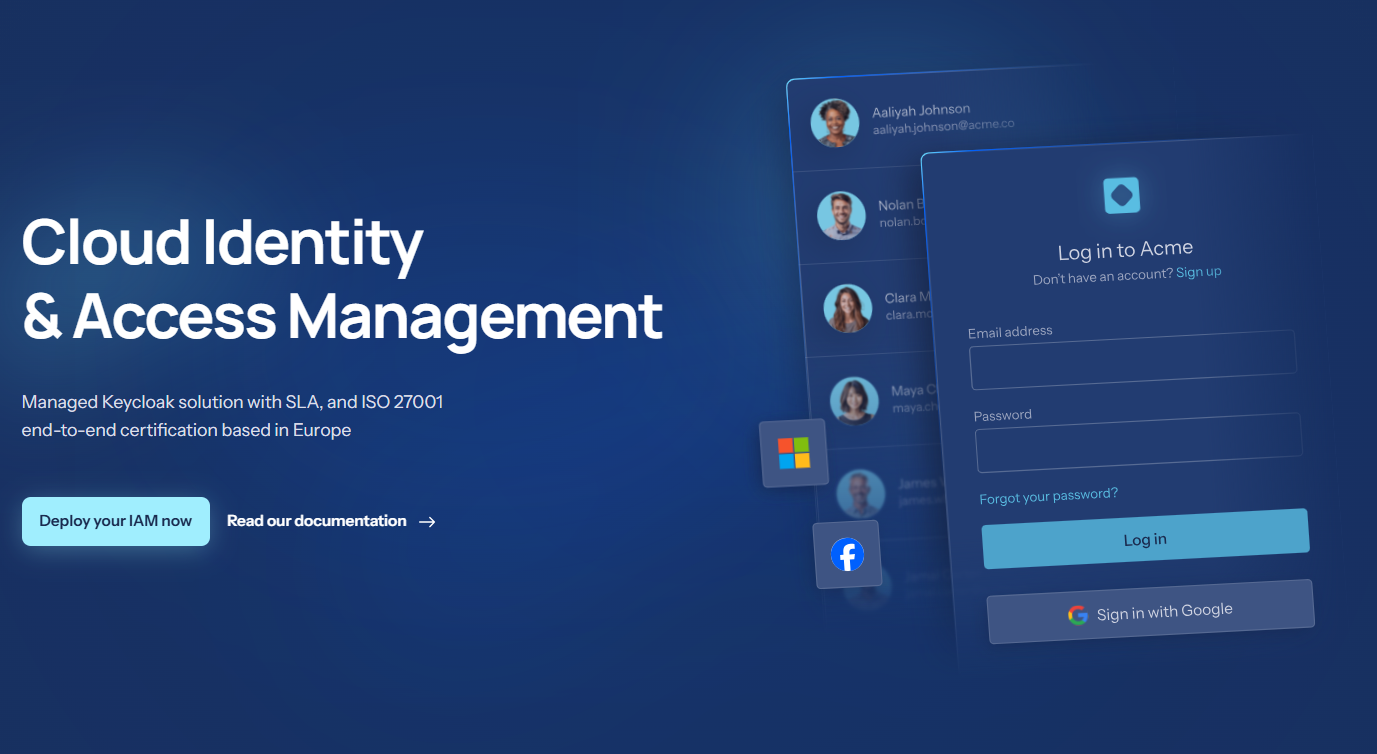Select Aaliyah Johnson's profile avatar
The height and width of the screenshot is (754, 1377).
tap(835, 123)
